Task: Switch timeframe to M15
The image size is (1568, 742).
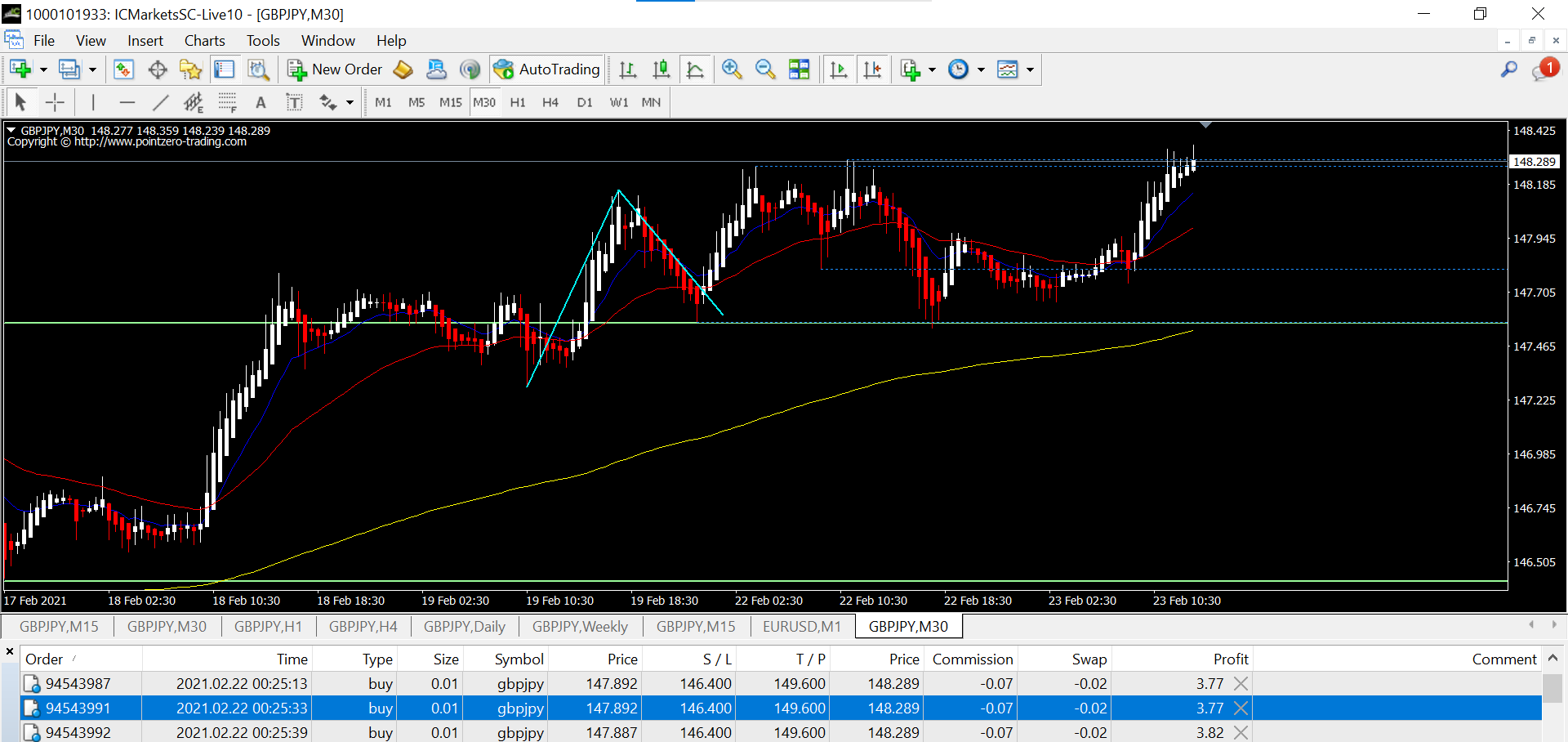Action: (450, 102)
